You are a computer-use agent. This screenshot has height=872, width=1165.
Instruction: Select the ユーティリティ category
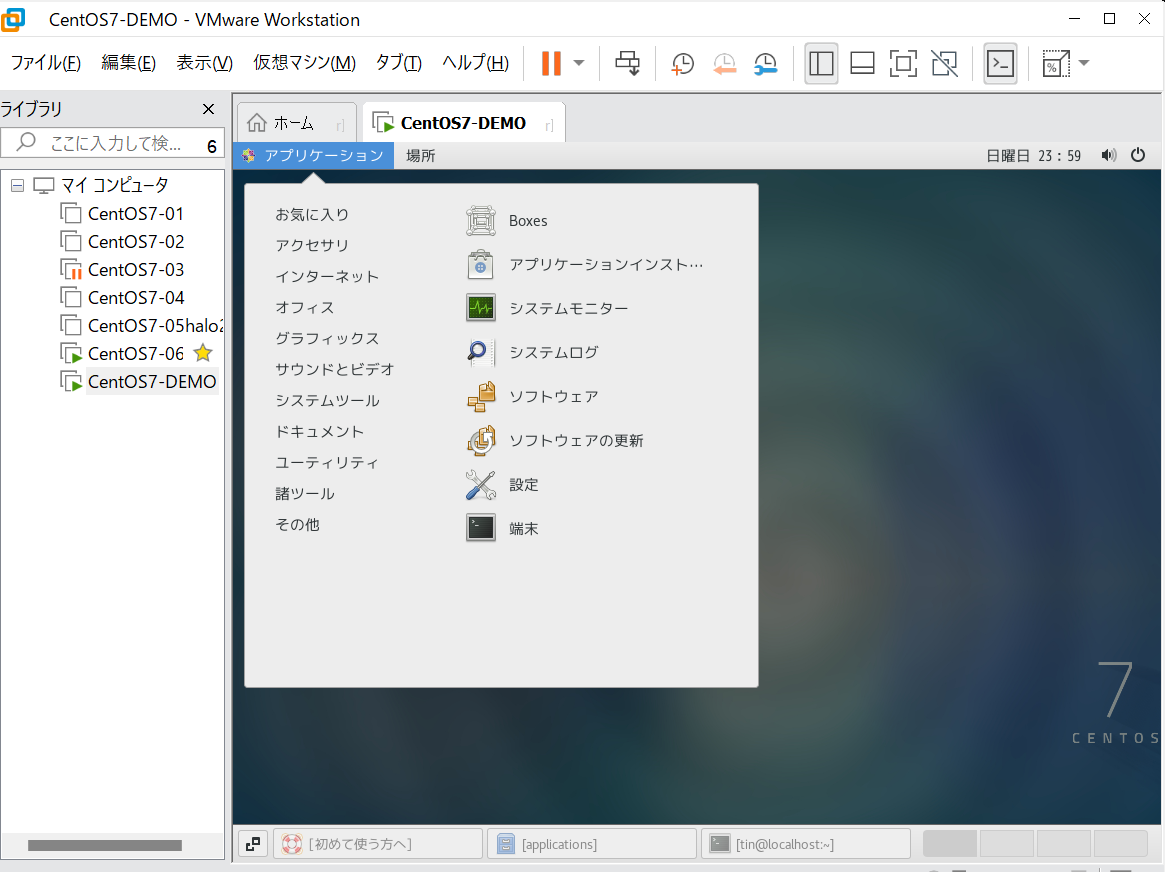[x=327, y=463]
